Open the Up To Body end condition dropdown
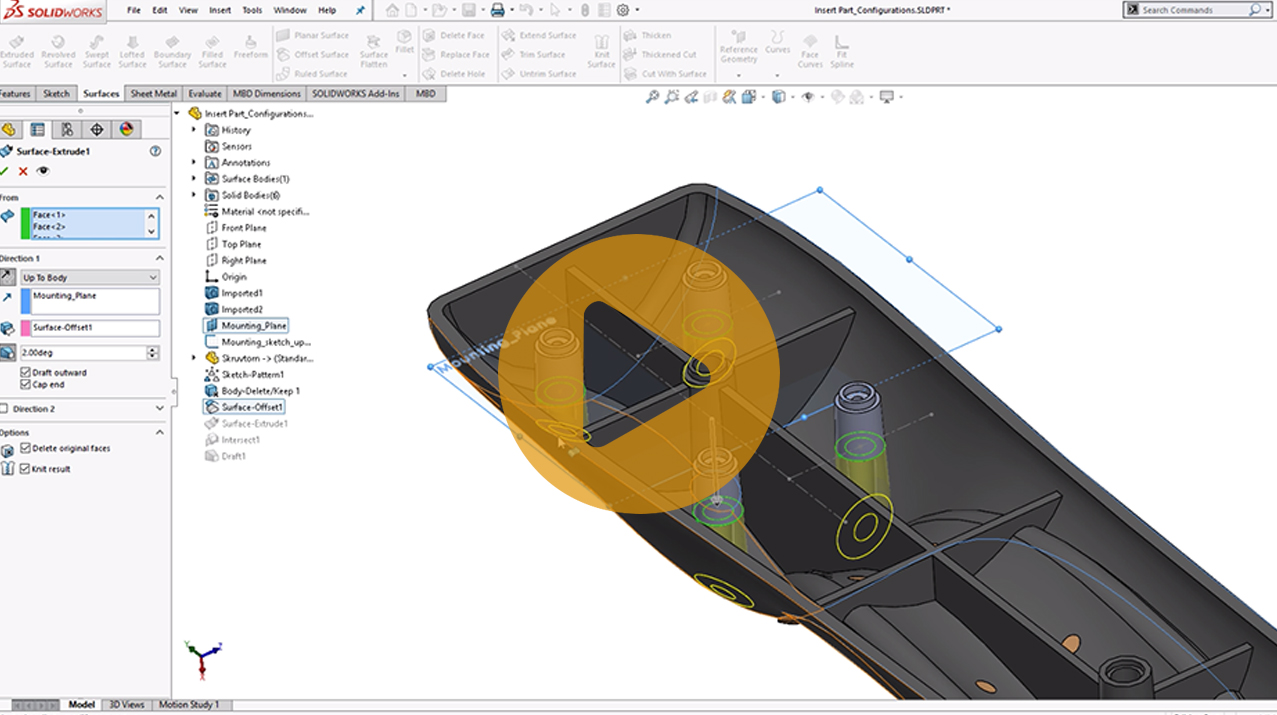The width and height of the screenshot is (1277, 715). point(90,277)
